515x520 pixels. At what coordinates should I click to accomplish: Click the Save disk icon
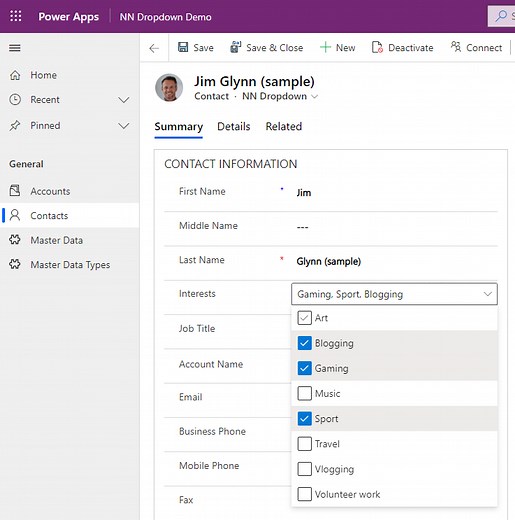tap(183, 47)
